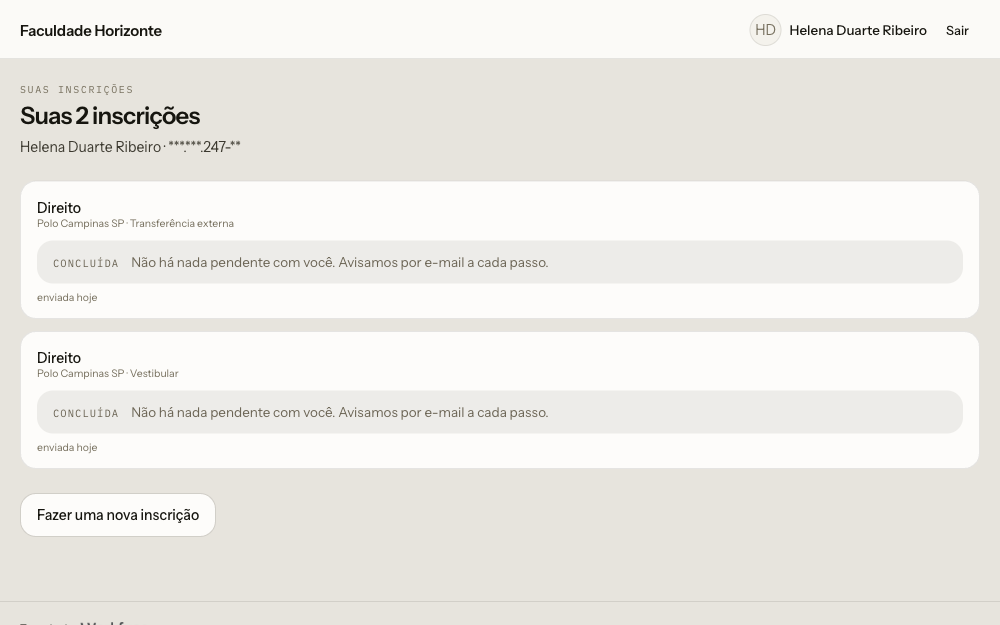Click the masked CPF ending in 247
This screenshot has height=625, width=1000.
pyautogui.click(x=204, y=147)
